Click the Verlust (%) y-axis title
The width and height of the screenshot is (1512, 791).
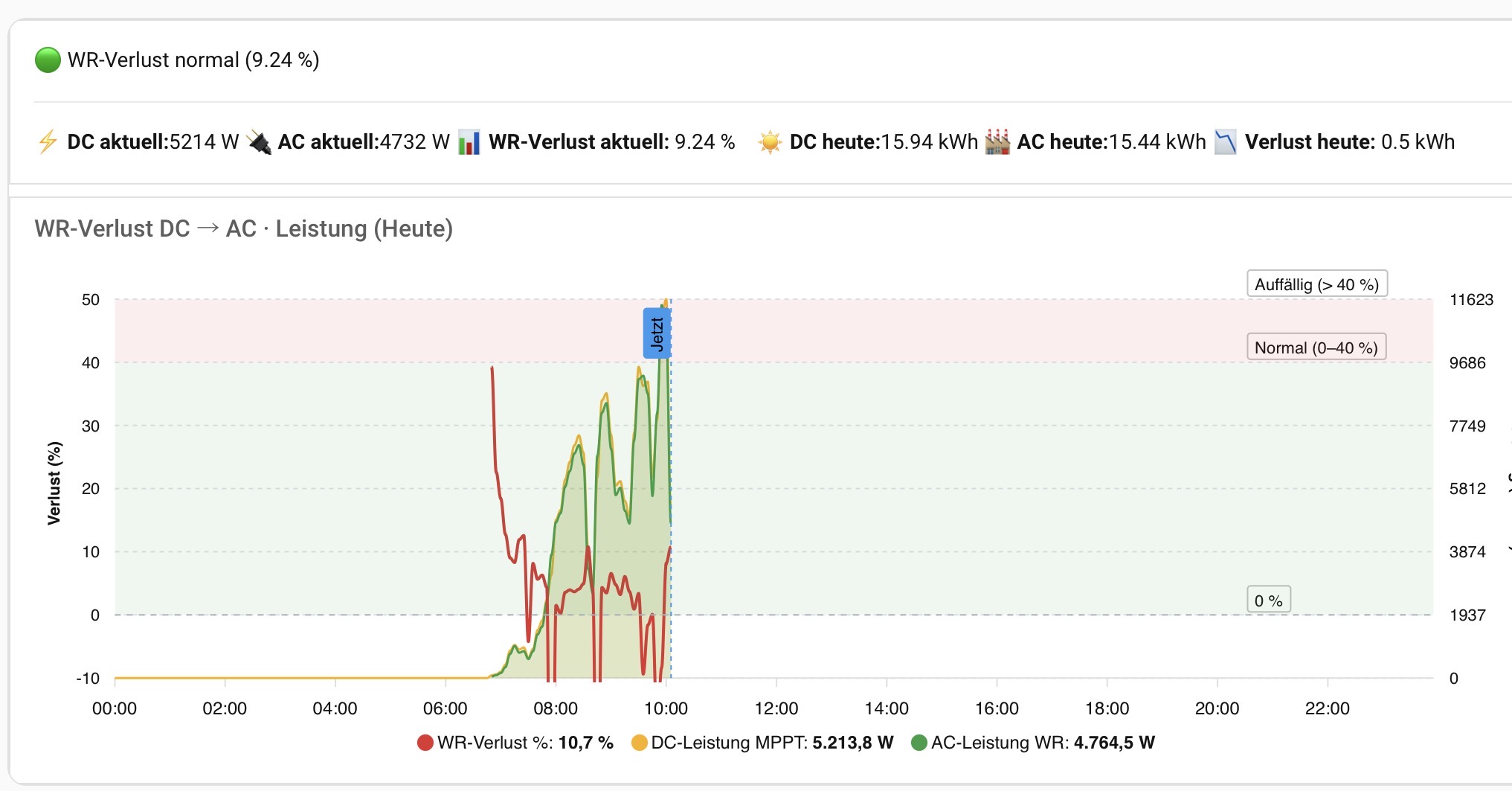[54, 483]
